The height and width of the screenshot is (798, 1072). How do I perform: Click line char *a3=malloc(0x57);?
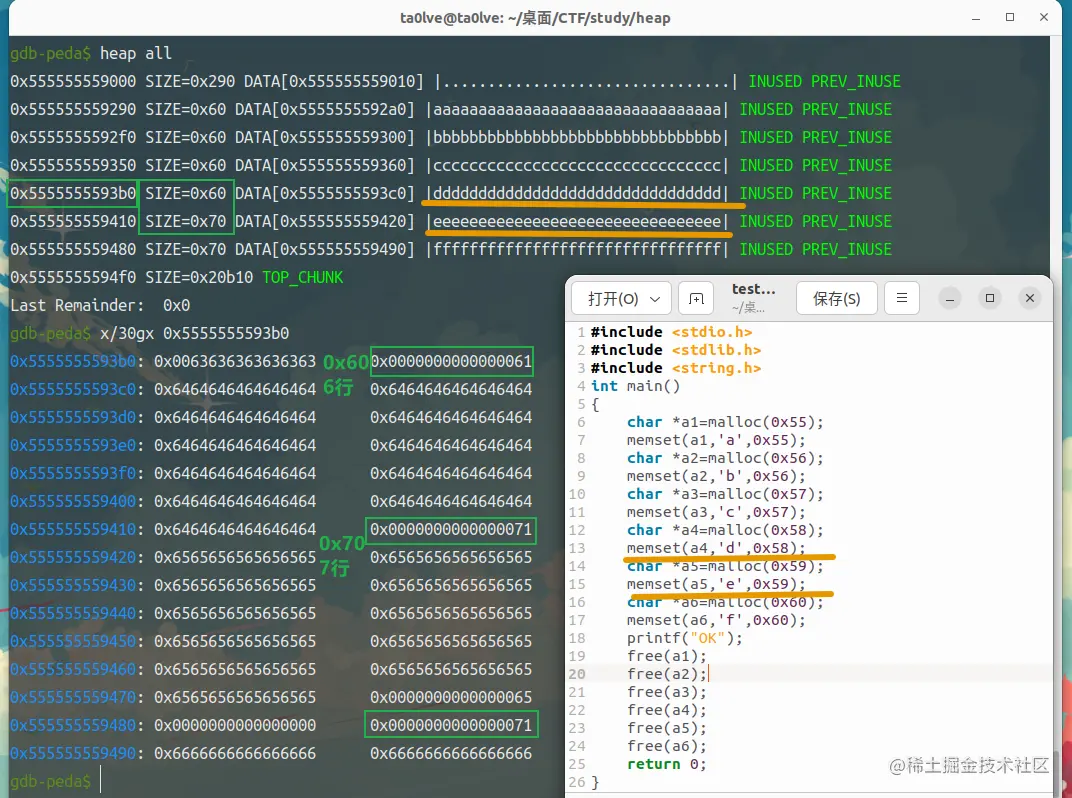725,494
